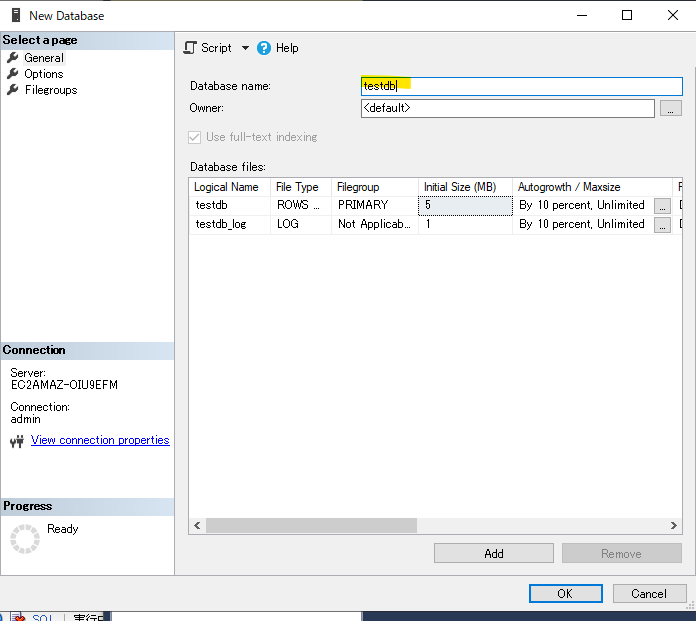Click the Script icon in toolbar

[x=190, y=47]
